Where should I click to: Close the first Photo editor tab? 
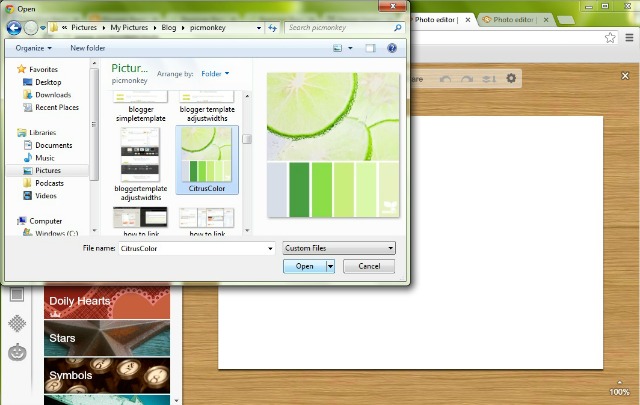tap(468, 20)
